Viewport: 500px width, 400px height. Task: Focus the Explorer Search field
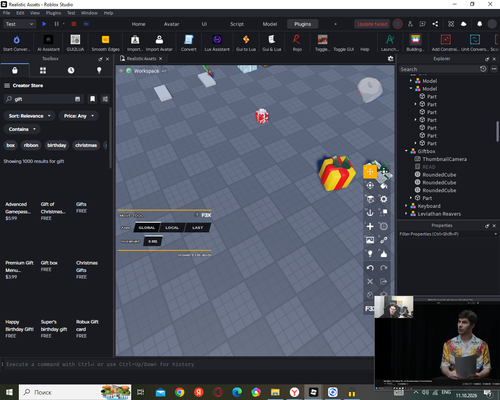[x=439, y=69]
